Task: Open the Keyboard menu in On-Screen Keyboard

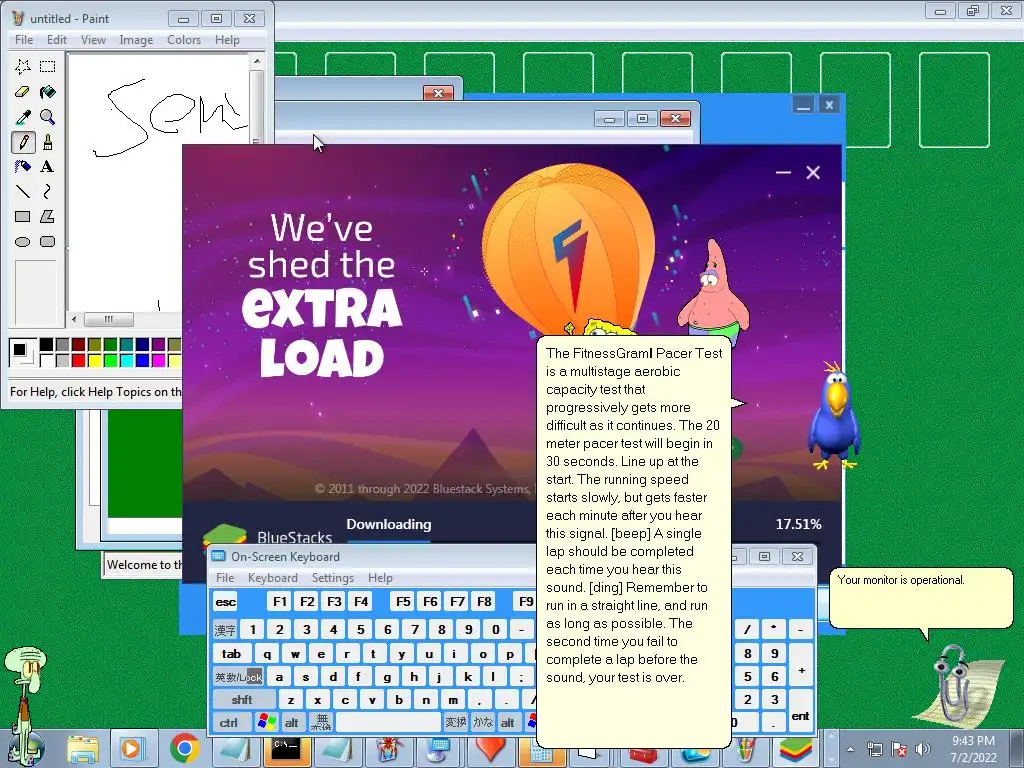Action: (x=272, y=578)
